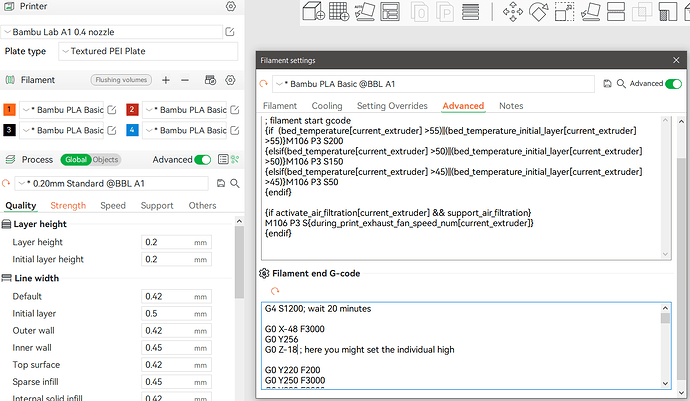Click blue filament 4 color swatch
Screen dimensions: 690x401
point(132,130)
